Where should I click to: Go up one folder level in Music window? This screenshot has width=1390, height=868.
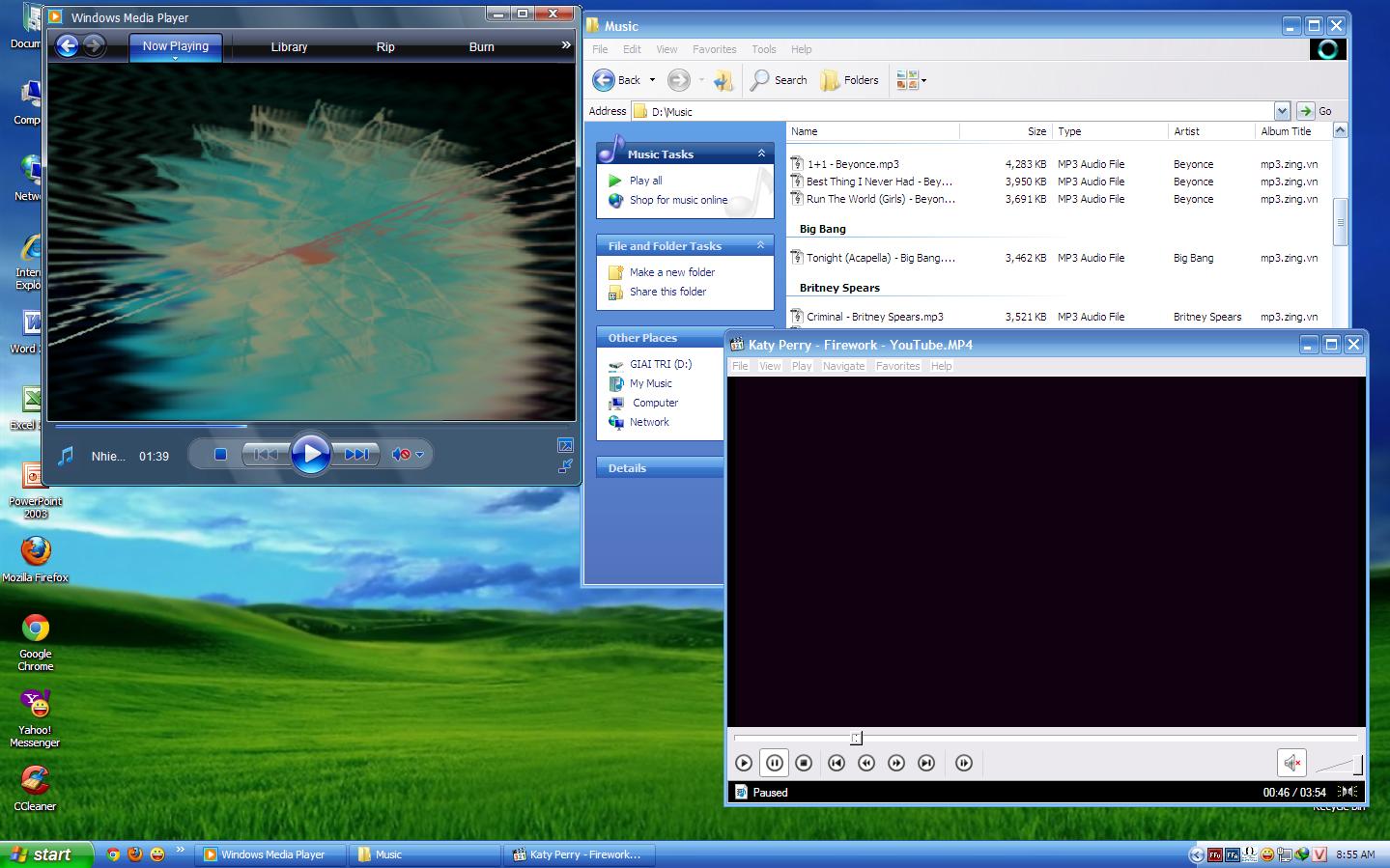[723, 80]
